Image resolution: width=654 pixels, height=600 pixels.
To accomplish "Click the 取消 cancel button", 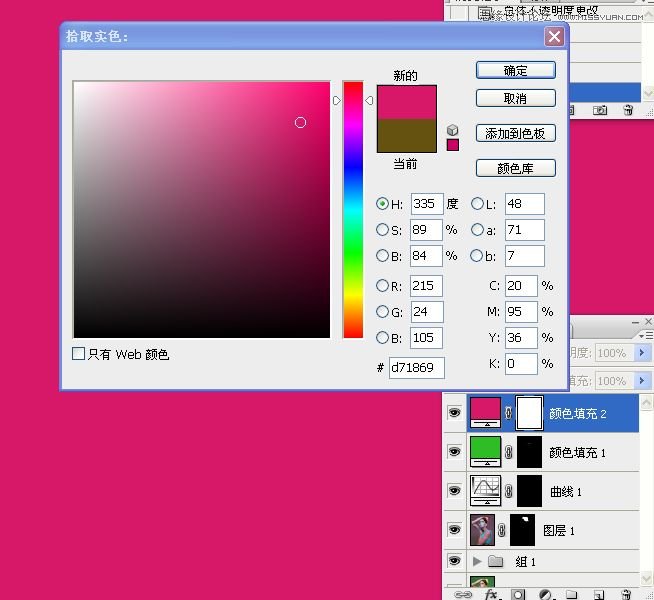I will point(516,98).
